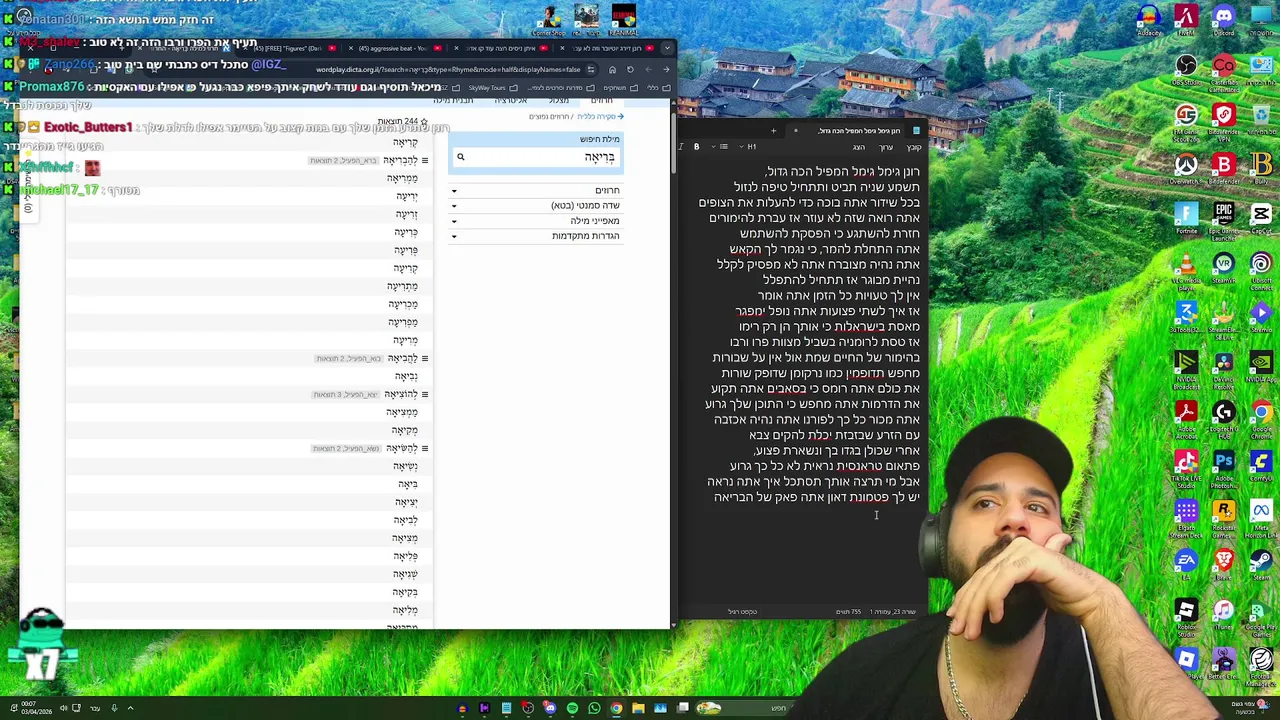
Task: Open the EA app desktop icon
Action: (x=1186, y=561)
